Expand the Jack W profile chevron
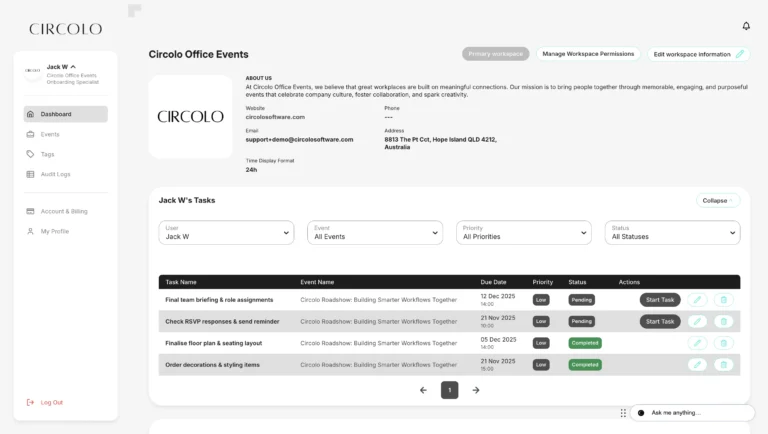 [73, 67]
